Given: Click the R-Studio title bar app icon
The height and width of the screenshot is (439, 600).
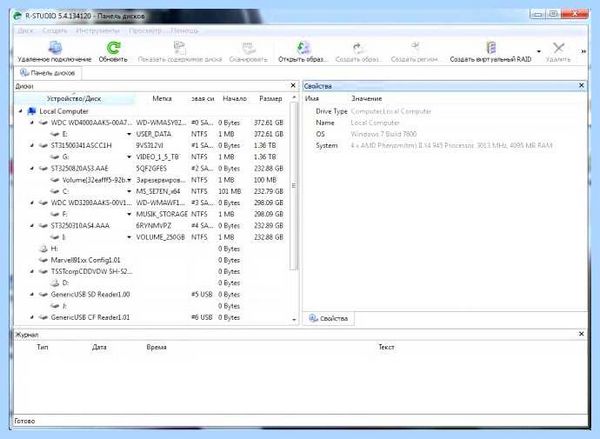Looking at the screenshot, I should [x=18, y=16].
